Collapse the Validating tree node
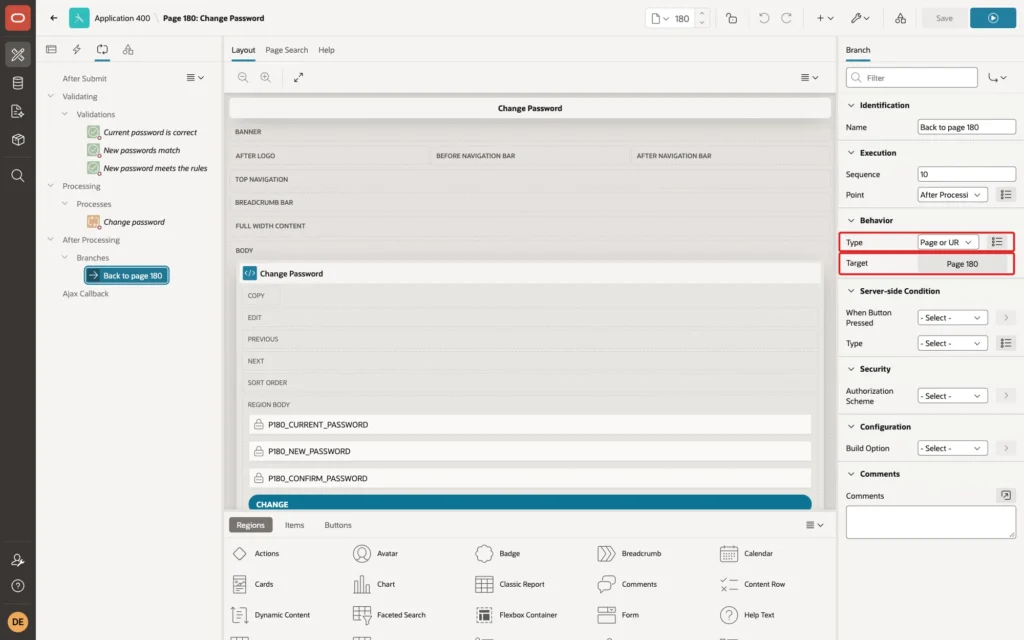The image size is (1024, 640). 51,96
